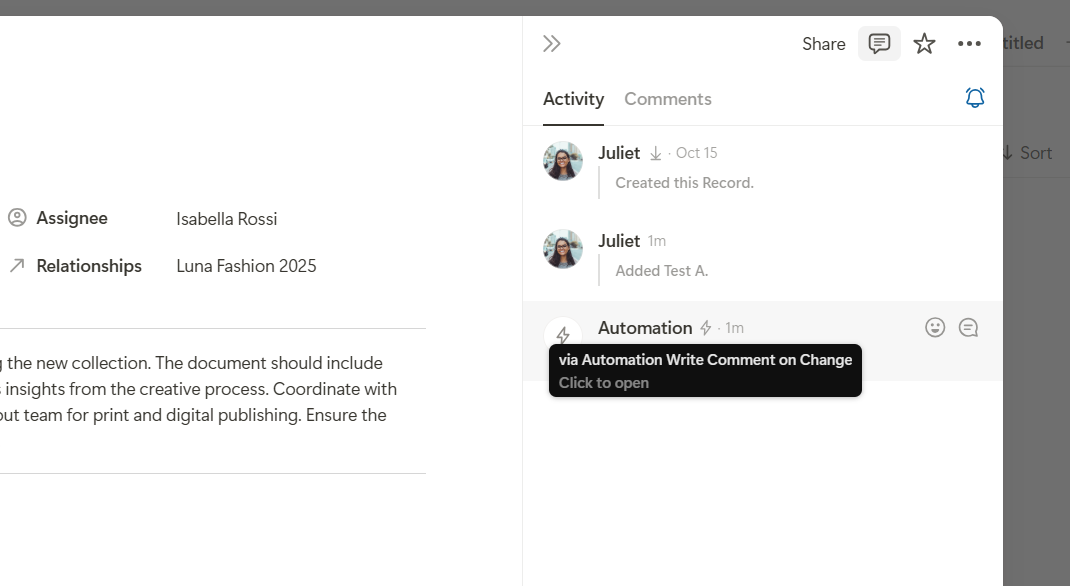Open the Isabella Rossi assignee field
Screen dimensions: 1070x586
227,219
